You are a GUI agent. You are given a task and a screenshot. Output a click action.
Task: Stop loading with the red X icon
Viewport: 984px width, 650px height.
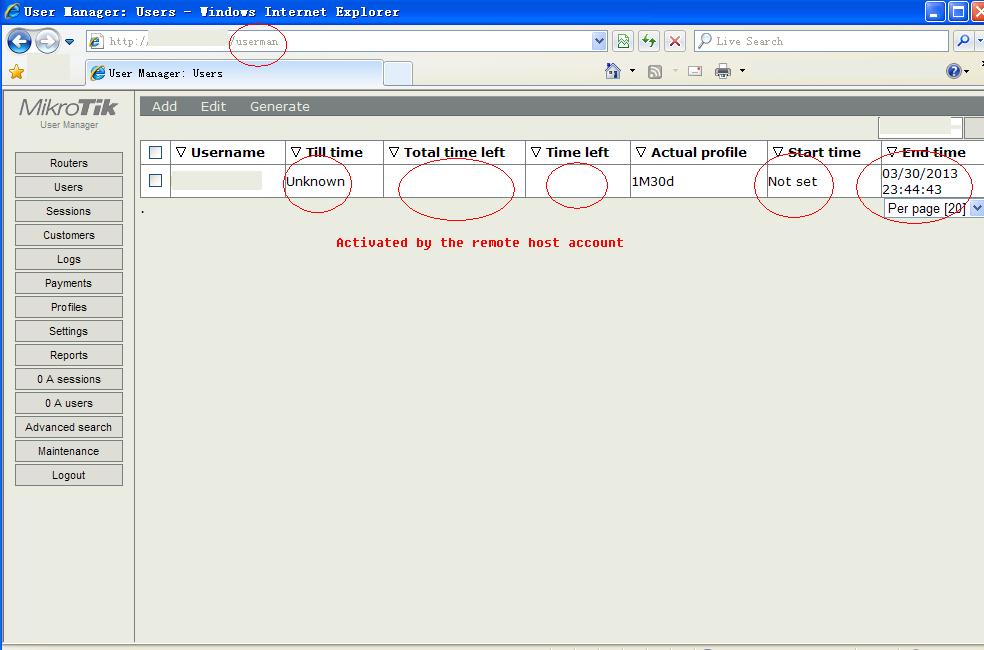[x=675, y=41]
